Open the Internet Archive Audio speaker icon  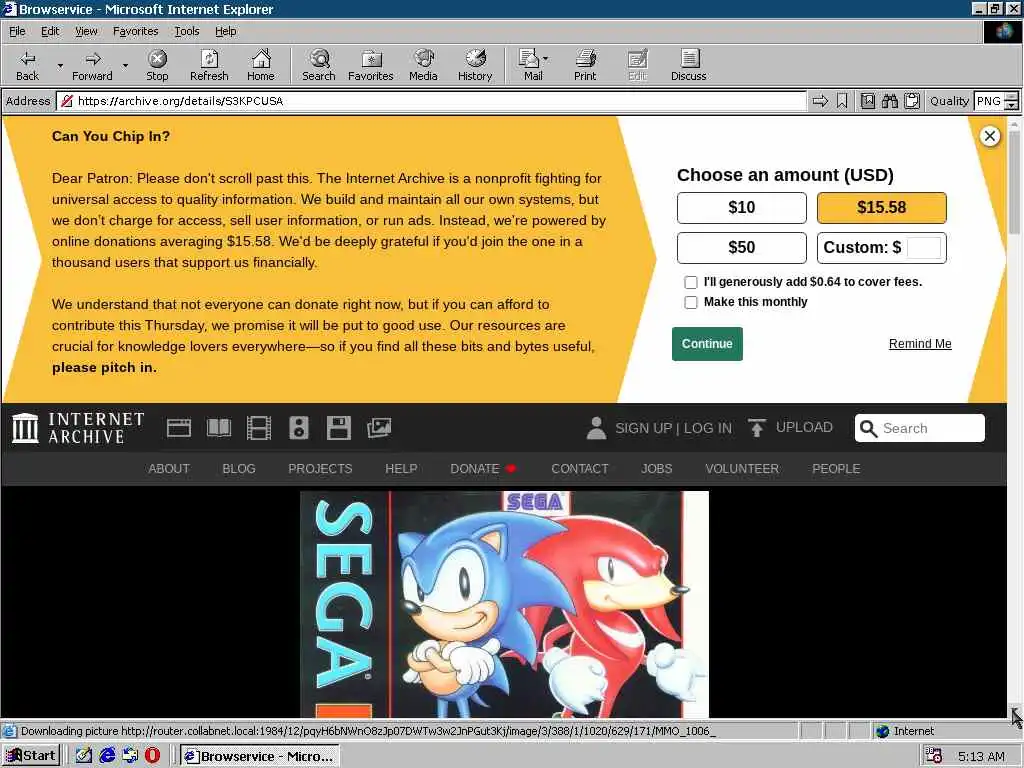(x=298, y=428)
